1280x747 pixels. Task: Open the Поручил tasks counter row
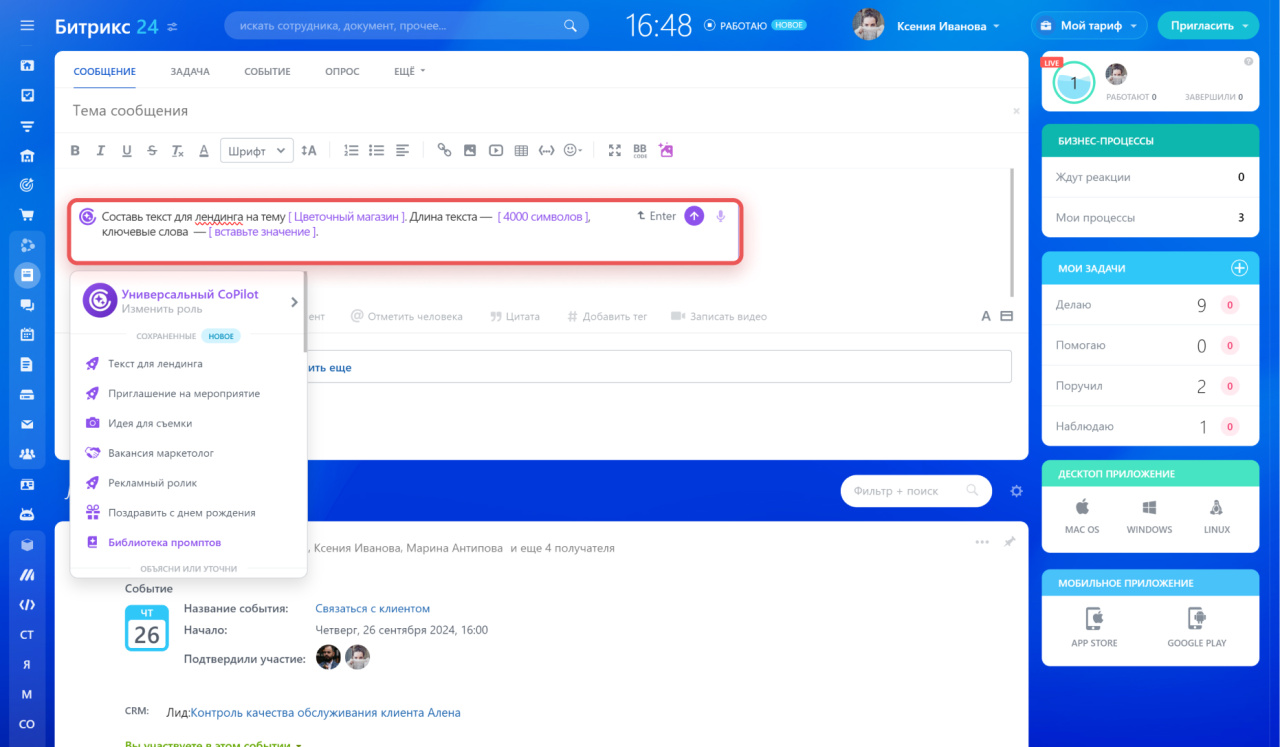1150,386
